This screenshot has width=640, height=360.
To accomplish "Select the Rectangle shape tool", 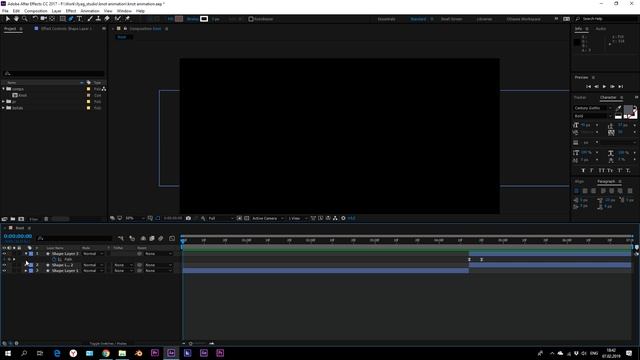I will 62,19.
